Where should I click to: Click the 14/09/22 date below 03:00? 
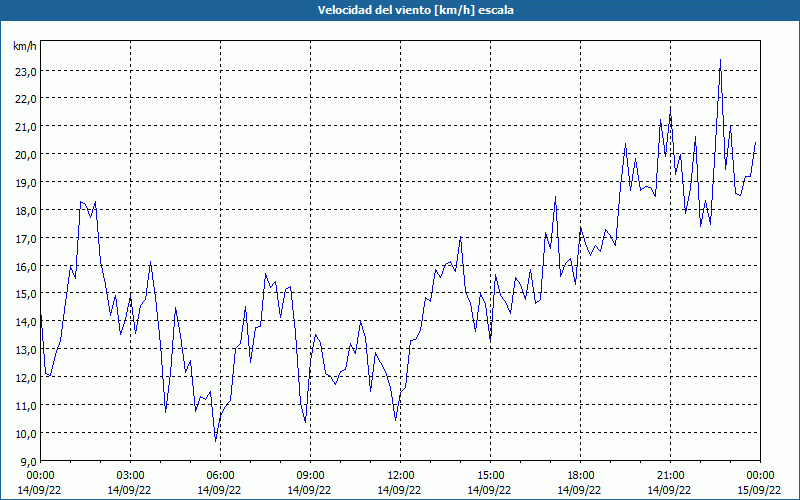tap(129, 490)
